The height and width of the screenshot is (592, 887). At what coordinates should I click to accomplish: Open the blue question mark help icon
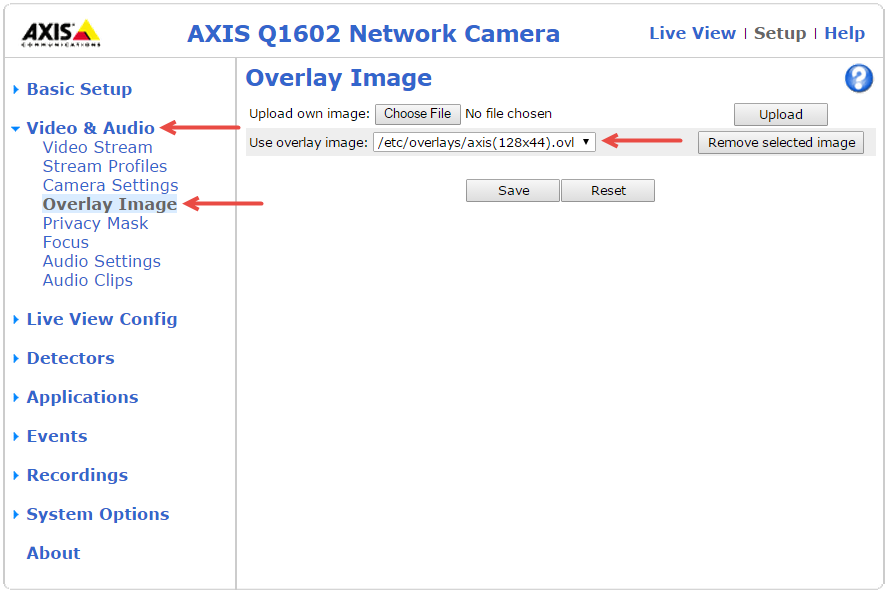pos(859,78)
